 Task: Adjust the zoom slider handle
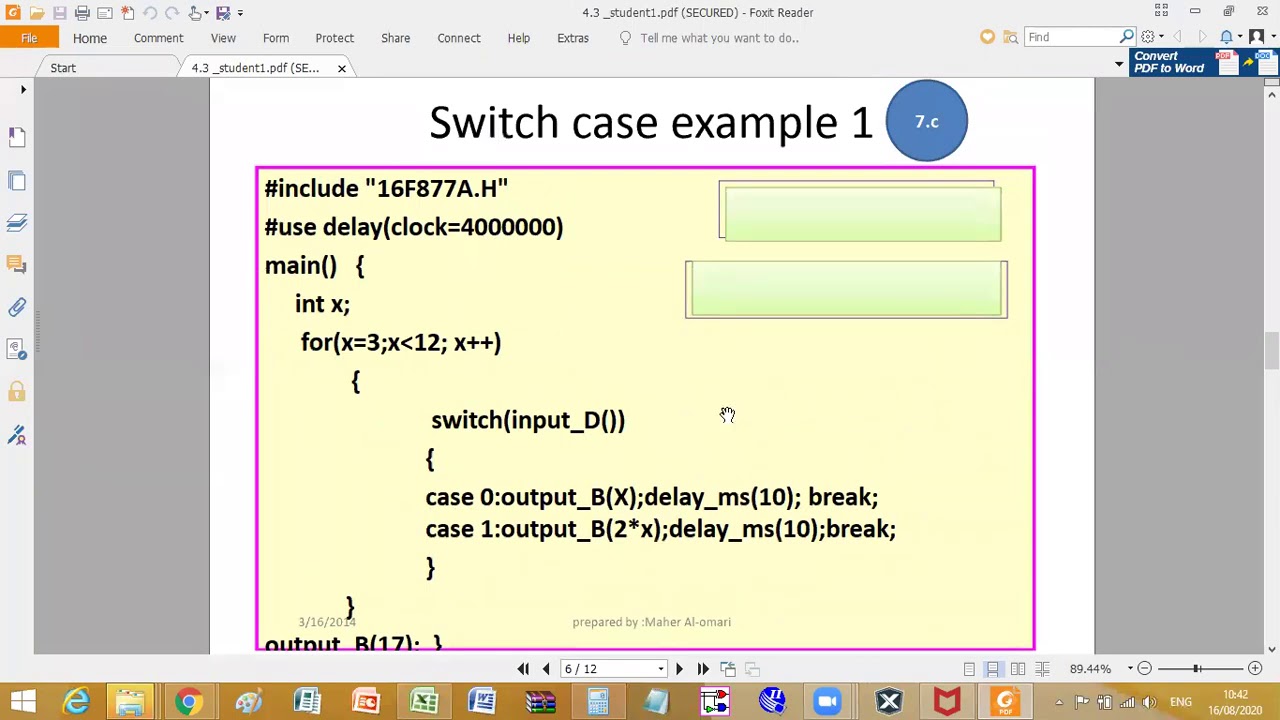point(1197,669)
